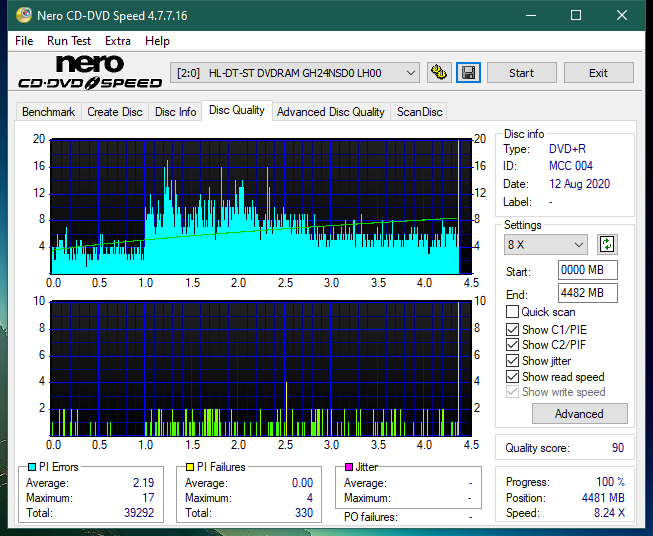Maximize the Nero CD-DVD Speed window
This screenshot has height=536, width=653.
[576, 15]
